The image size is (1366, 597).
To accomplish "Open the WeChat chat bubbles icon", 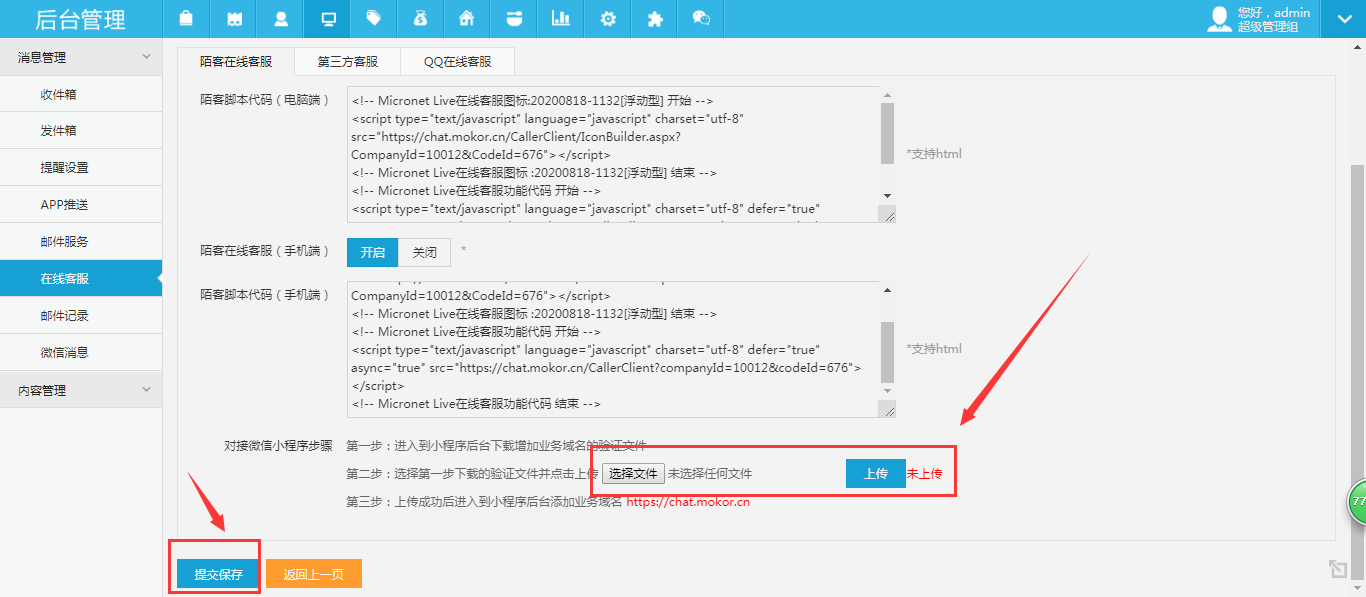I will (702, 18).
